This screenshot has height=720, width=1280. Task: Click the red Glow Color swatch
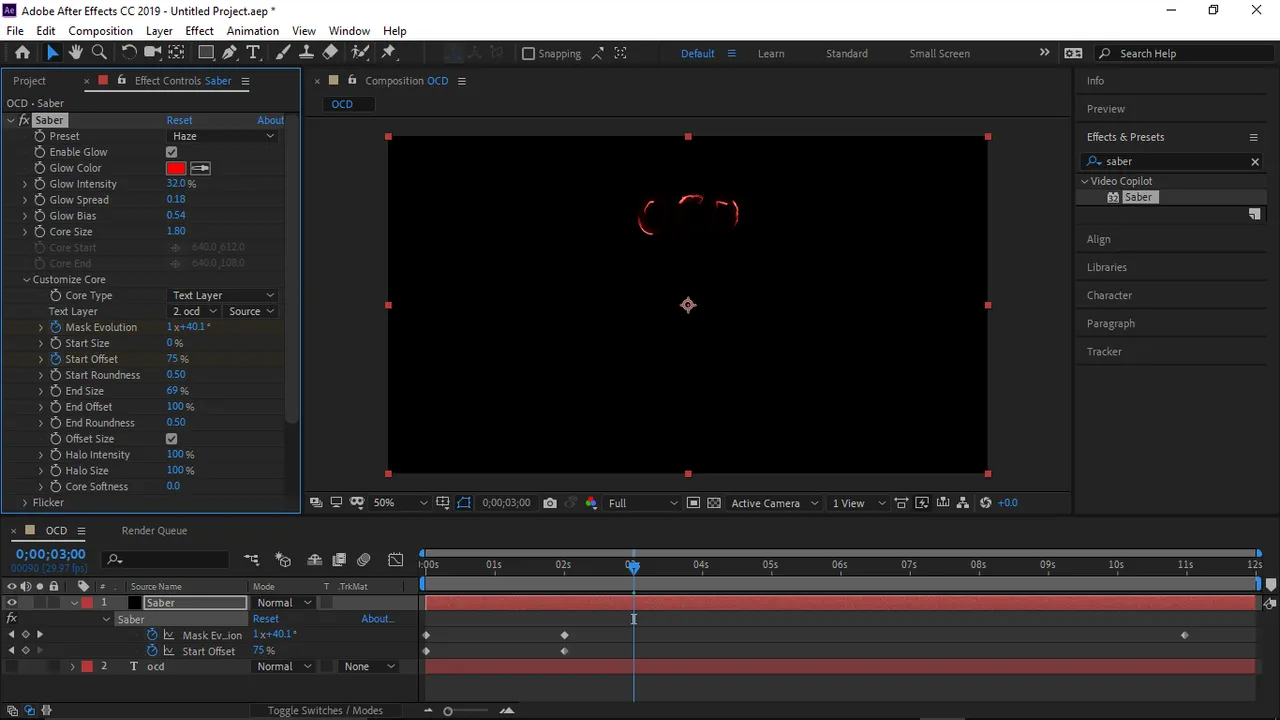coord(176,168)
